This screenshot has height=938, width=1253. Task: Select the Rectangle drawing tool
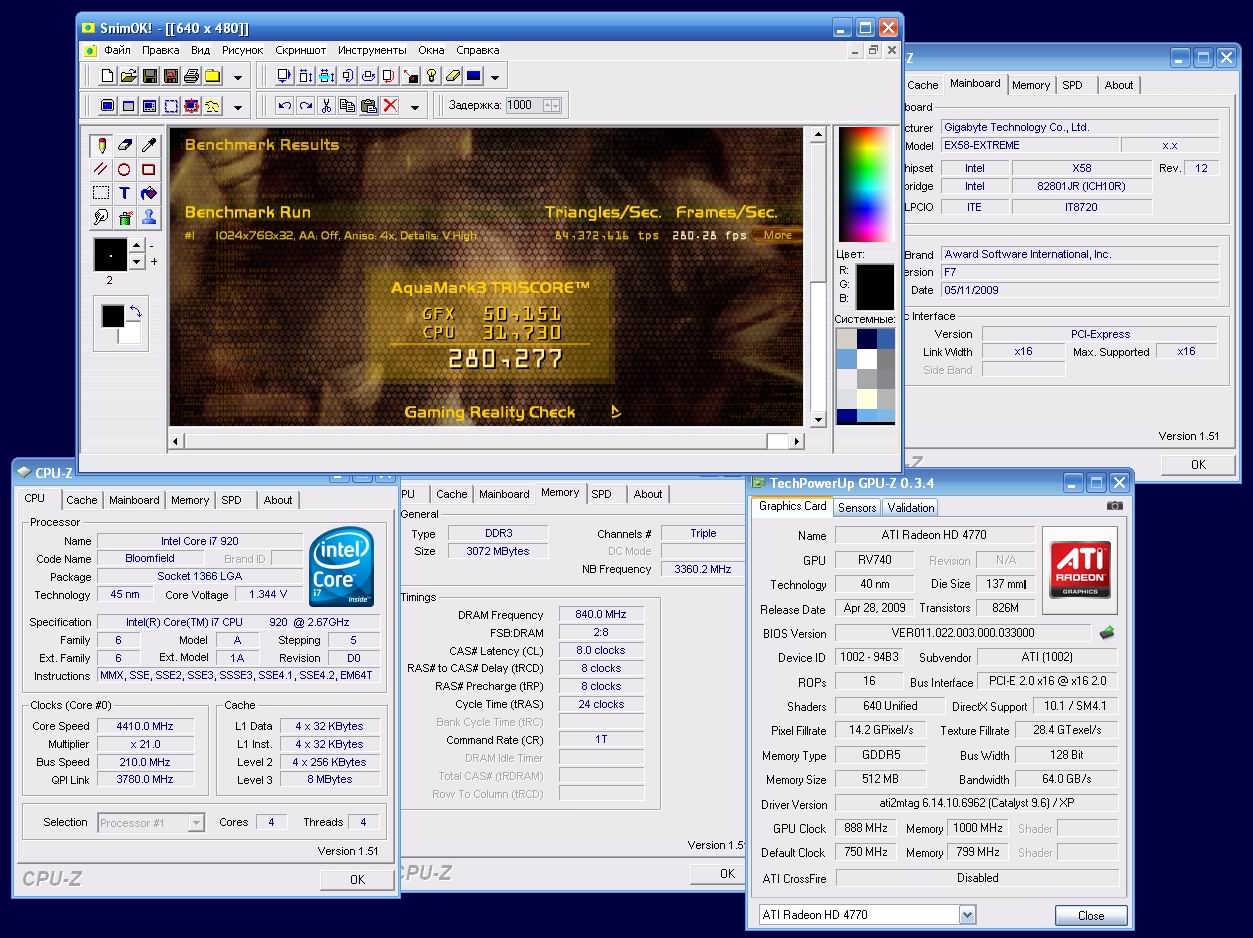[149, 169]
